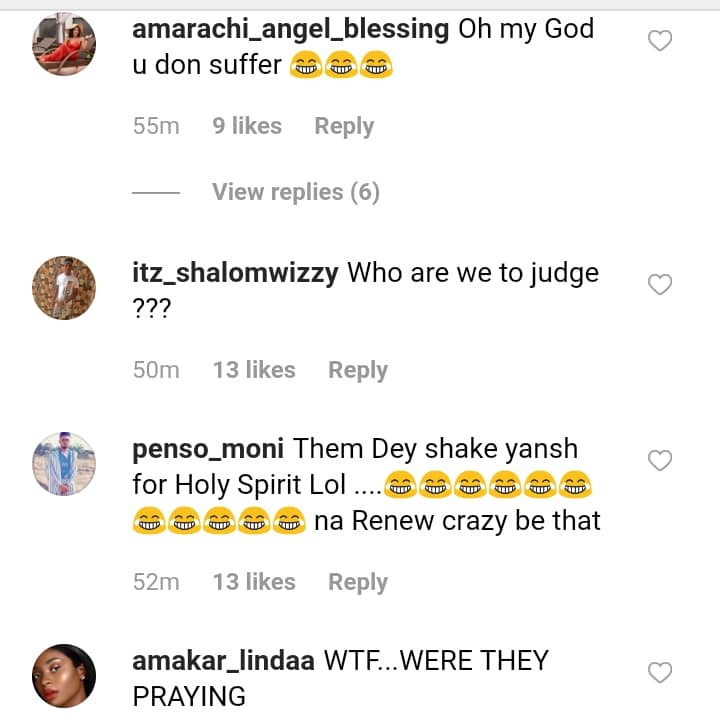720x724 pixels.
Task: Like amarachi_angel_blessing's comment with heart
Action: click(x=660, y=41)
